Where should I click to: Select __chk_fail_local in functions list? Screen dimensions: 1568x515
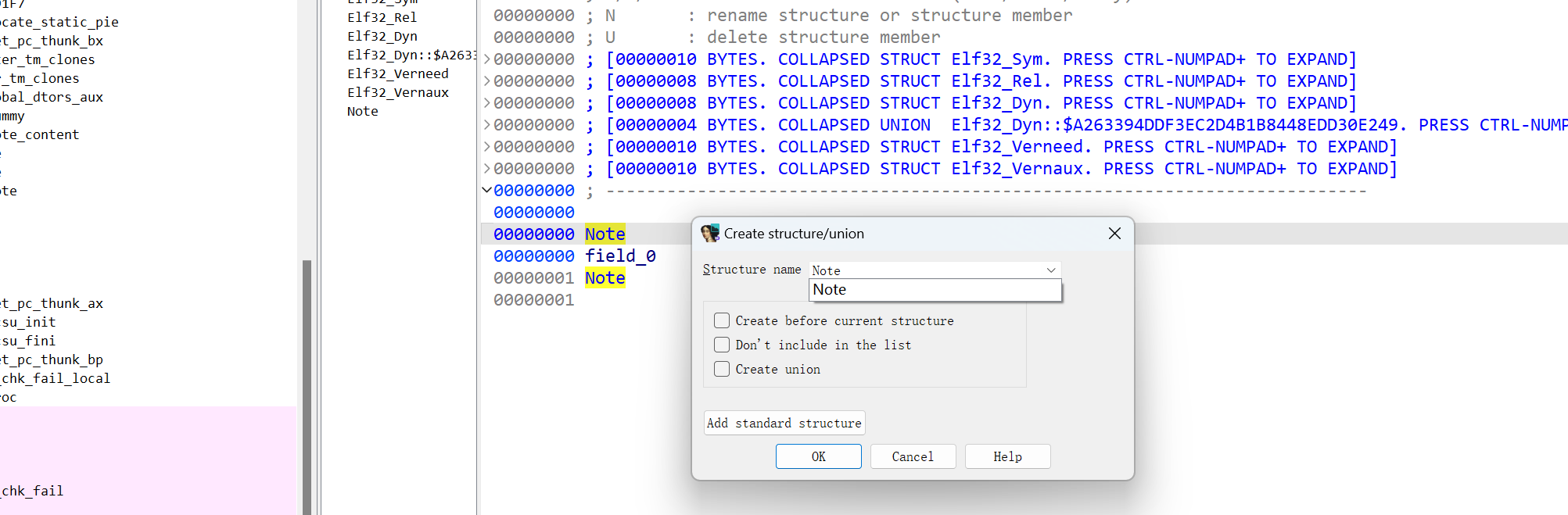pos(55,378)
